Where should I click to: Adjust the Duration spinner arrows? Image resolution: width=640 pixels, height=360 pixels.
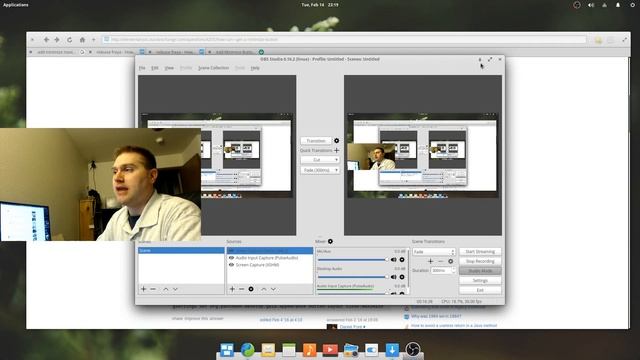452,270
